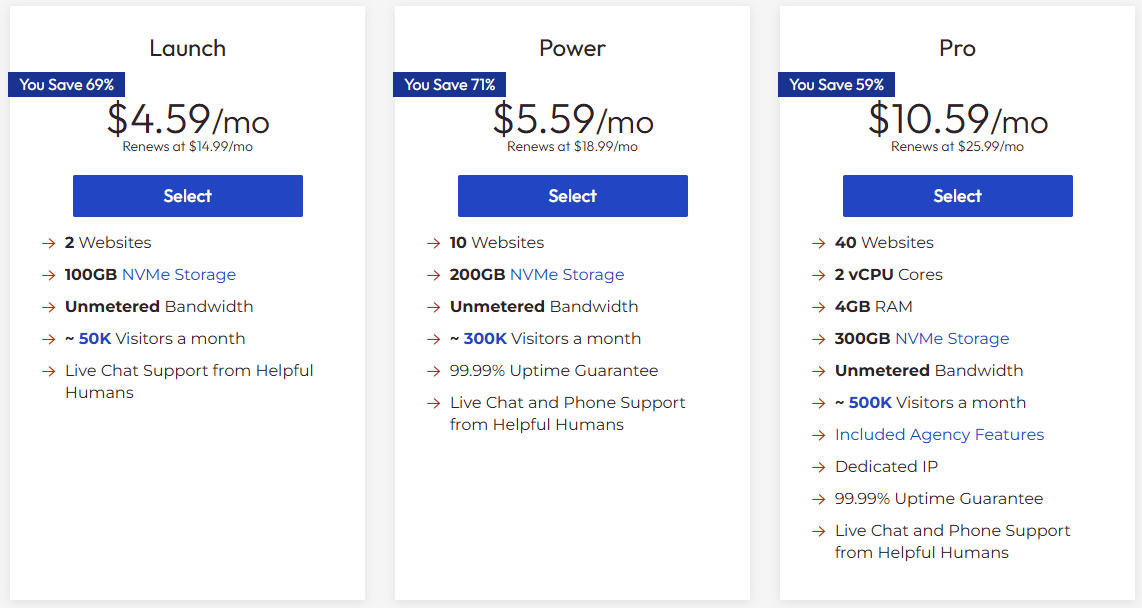Image resolution: width=1142 pixels, height=608 pixels.
Task: Click arrow icon beside Live Chat Support, Launch plan
Action: coord(49,371)
